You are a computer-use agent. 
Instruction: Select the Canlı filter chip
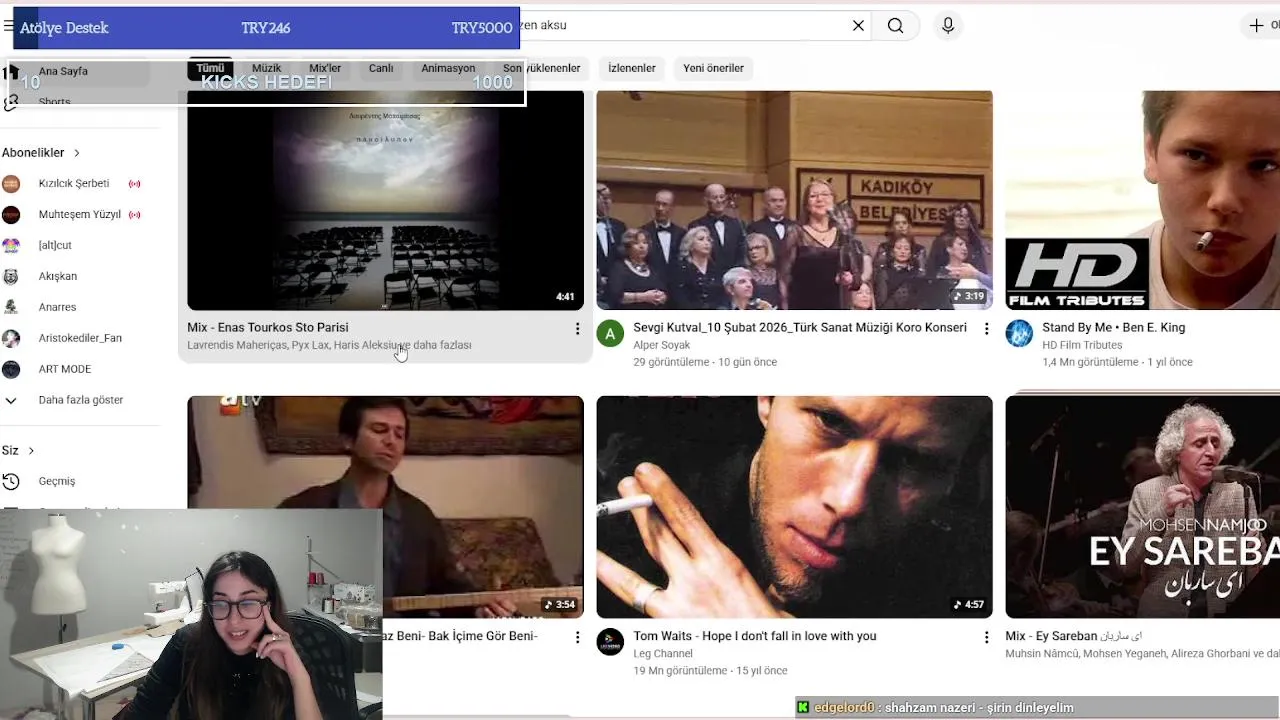click(x=381, y=68)
